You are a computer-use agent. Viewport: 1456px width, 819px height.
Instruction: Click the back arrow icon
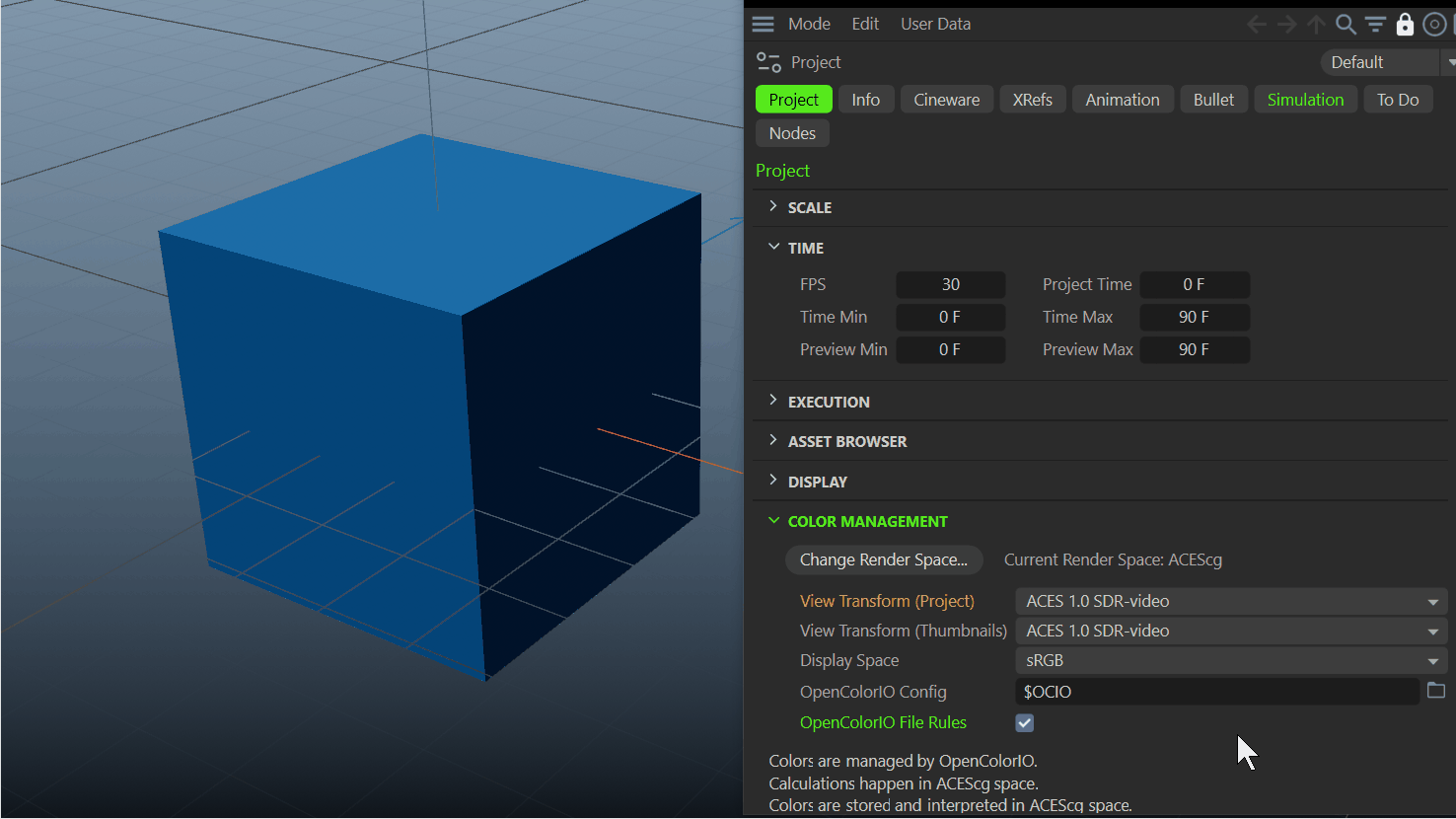pyautogui.click(x=1257, y=24)
